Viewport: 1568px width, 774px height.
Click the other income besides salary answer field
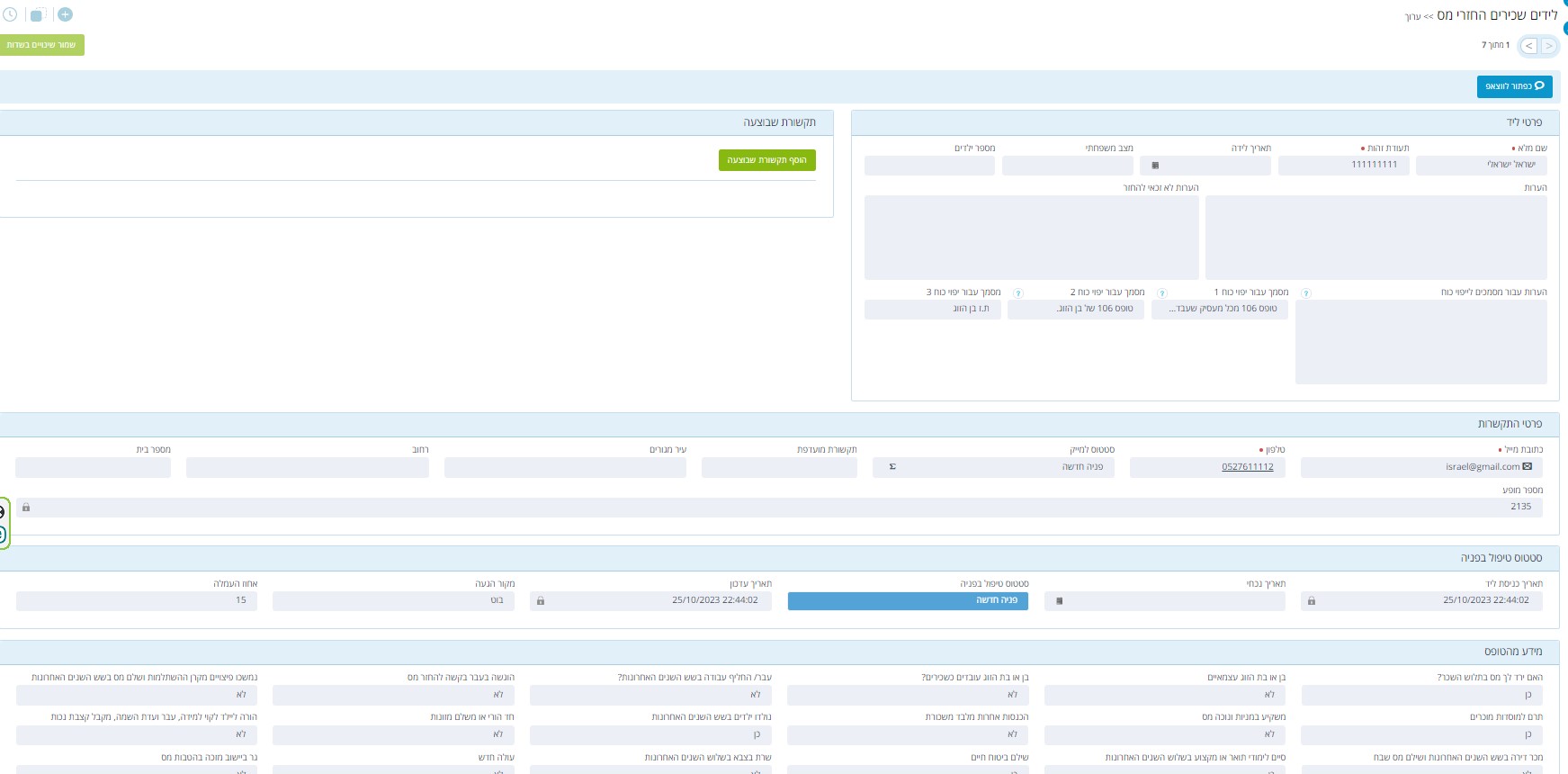click(908, 734)
